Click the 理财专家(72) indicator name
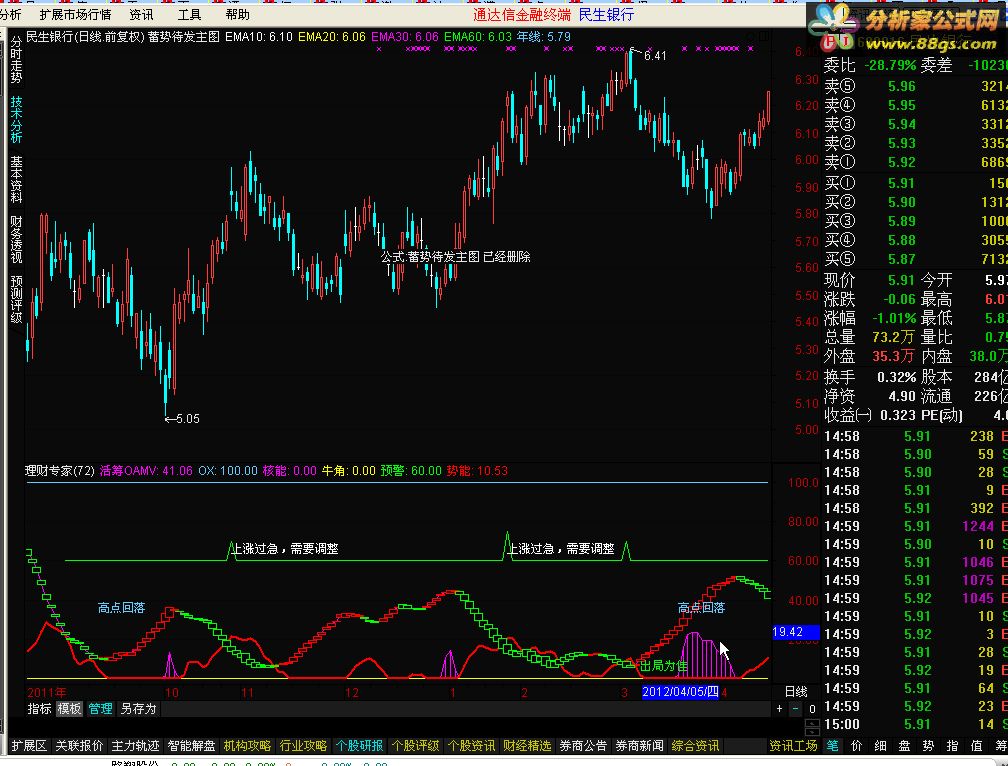 pos(60,471)
